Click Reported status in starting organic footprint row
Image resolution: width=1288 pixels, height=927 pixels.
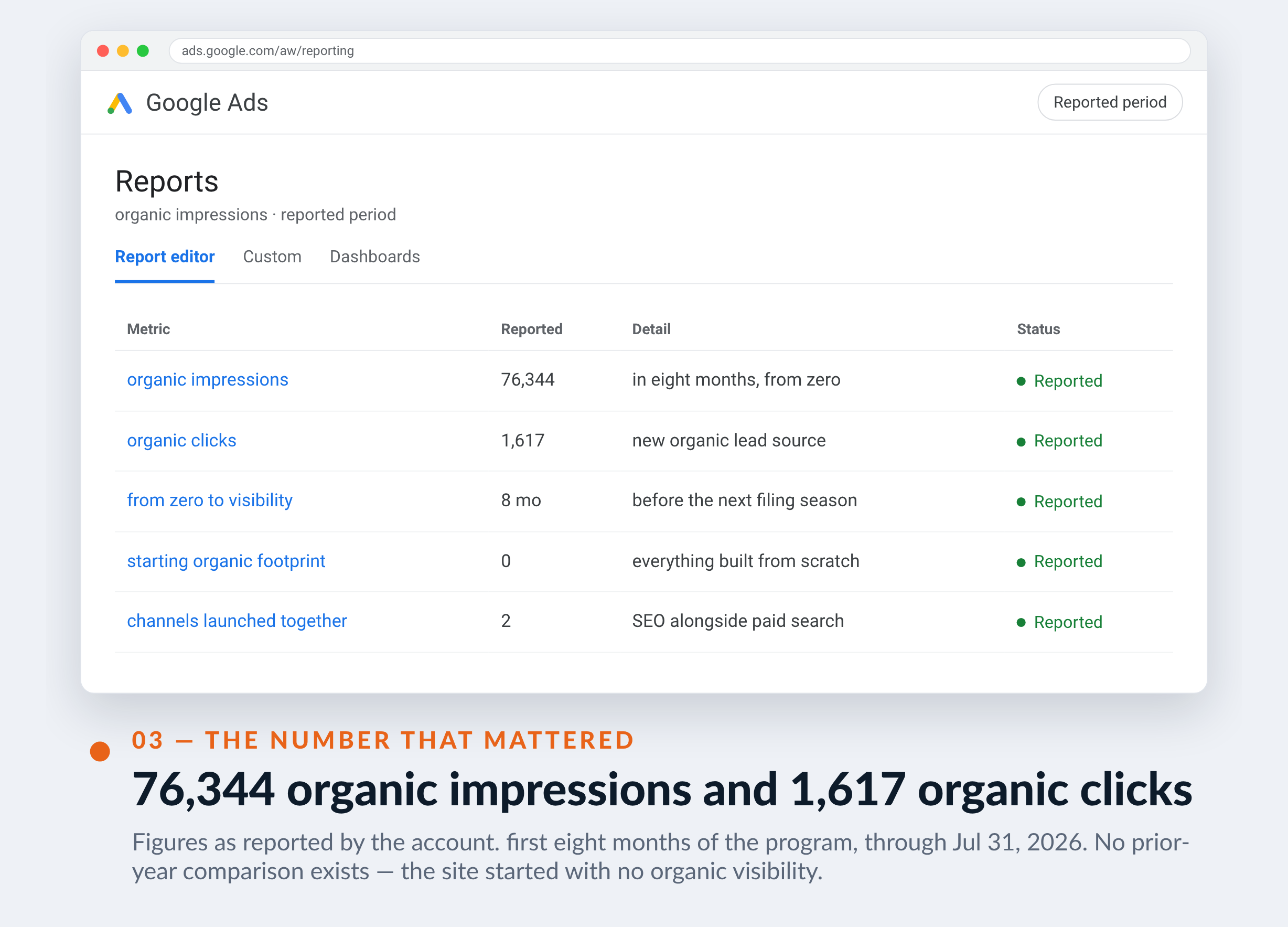point(1059,562)
